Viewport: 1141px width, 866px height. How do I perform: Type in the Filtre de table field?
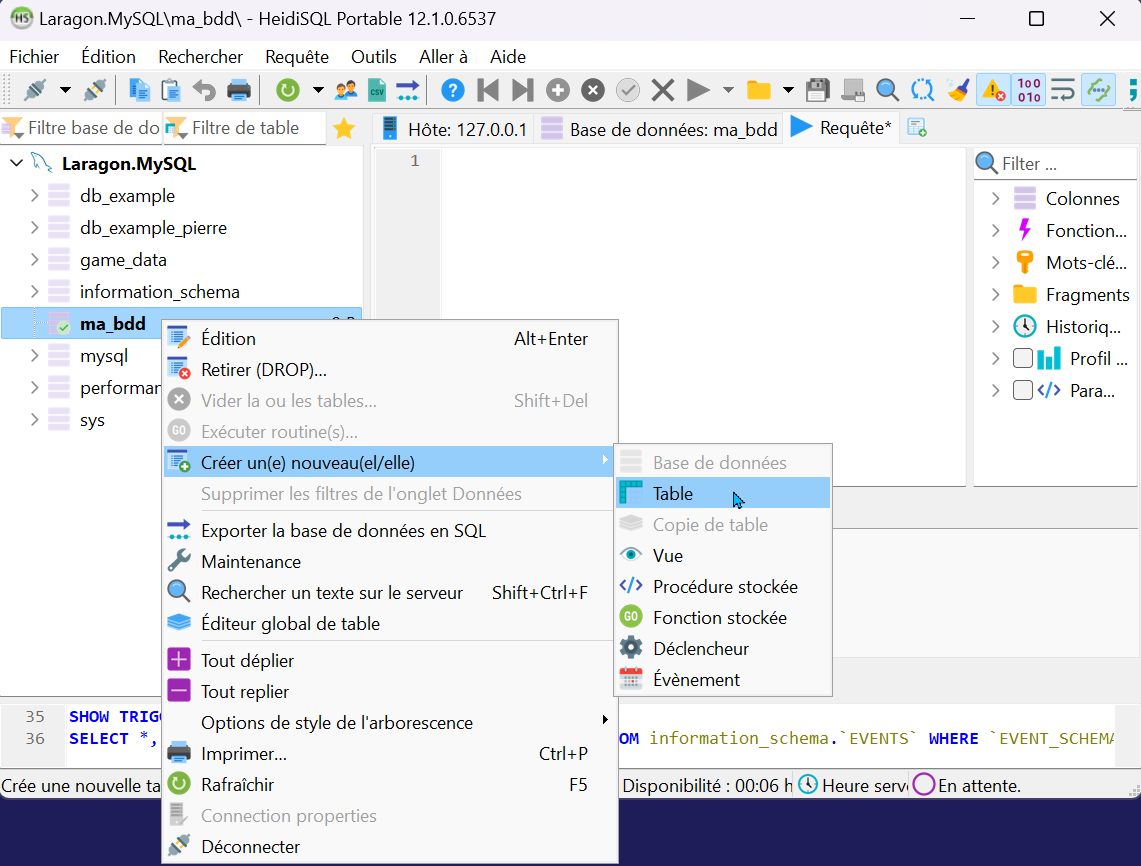tap(250, 128)
